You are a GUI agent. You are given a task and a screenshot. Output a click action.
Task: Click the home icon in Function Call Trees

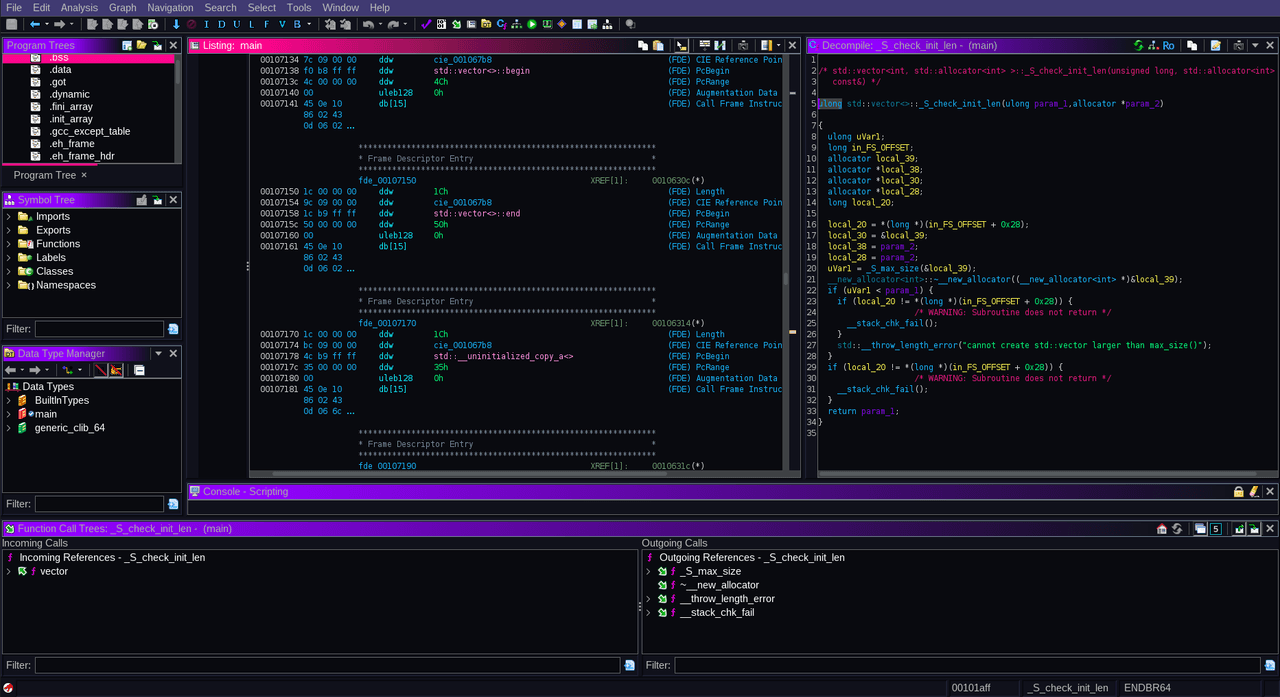pos(1161,529)
